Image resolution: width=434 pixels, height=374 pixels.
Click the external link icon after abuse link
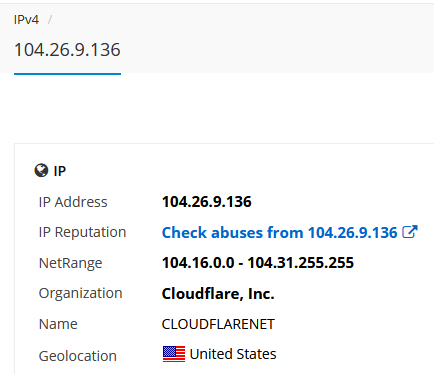pos(410,232)
